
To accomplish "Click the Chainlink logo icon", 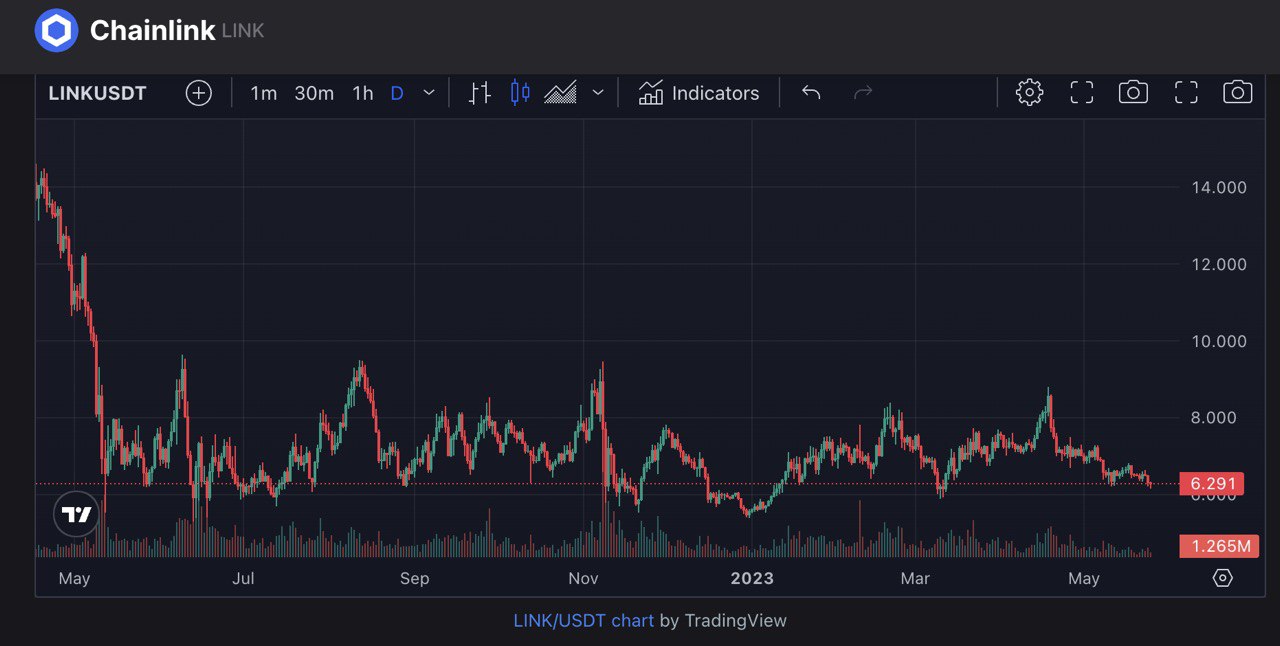I will tap(56, 30).
